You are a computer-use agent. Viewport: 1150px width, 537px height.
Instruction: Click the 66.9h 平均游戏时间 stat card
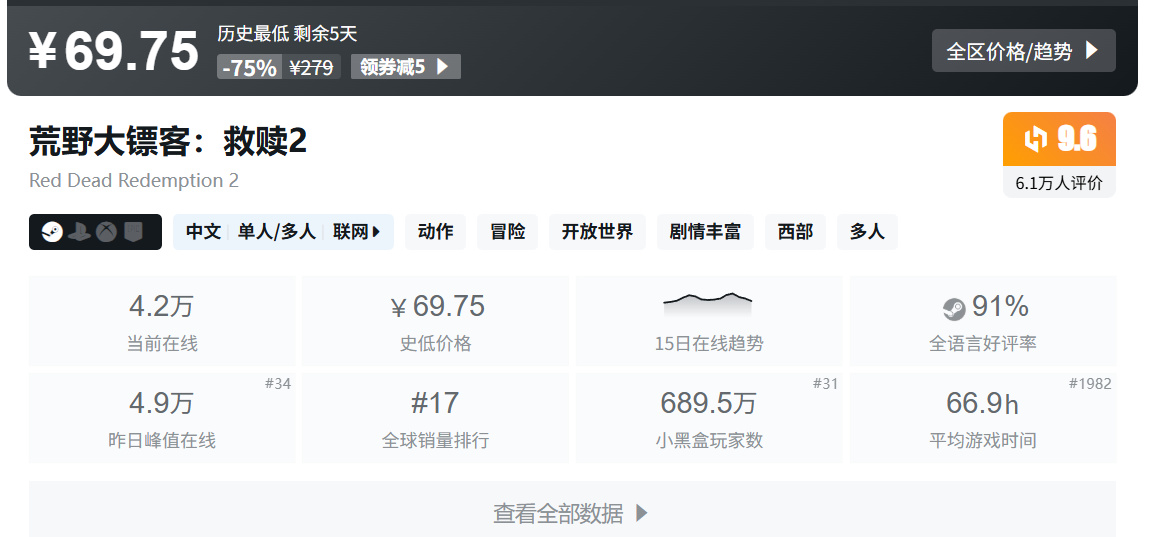point(983,418)
